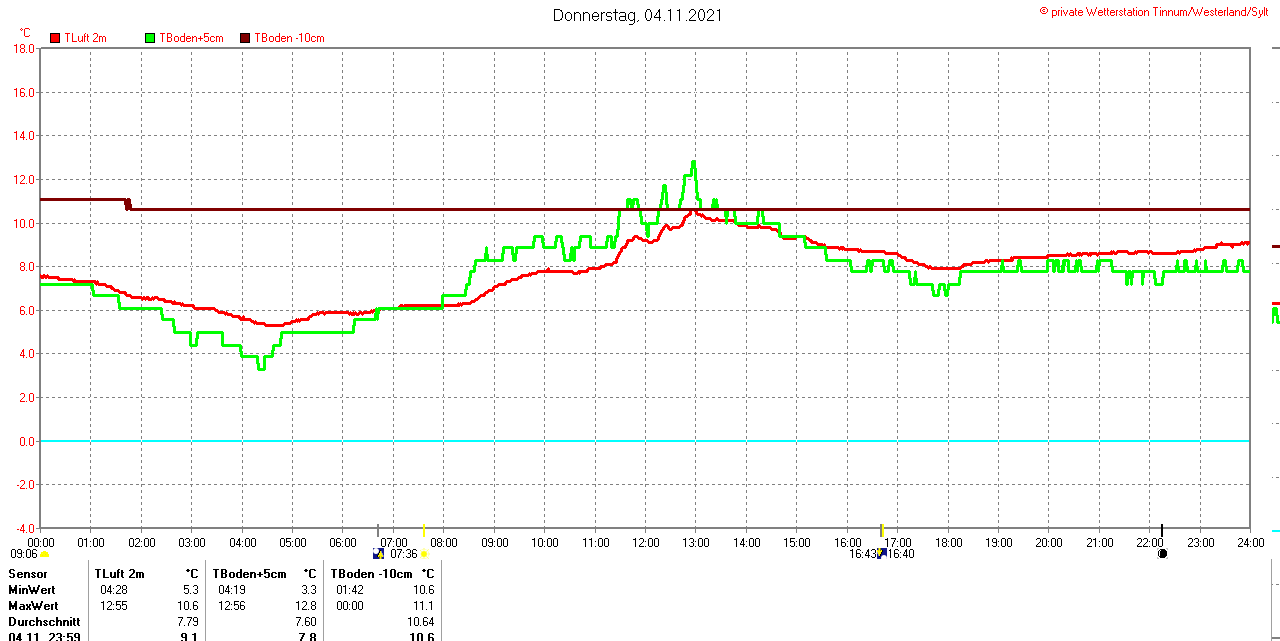1280x641 pixels.
Task: Click the 12:00 label on time axis
Action: (x=646, y=543)
